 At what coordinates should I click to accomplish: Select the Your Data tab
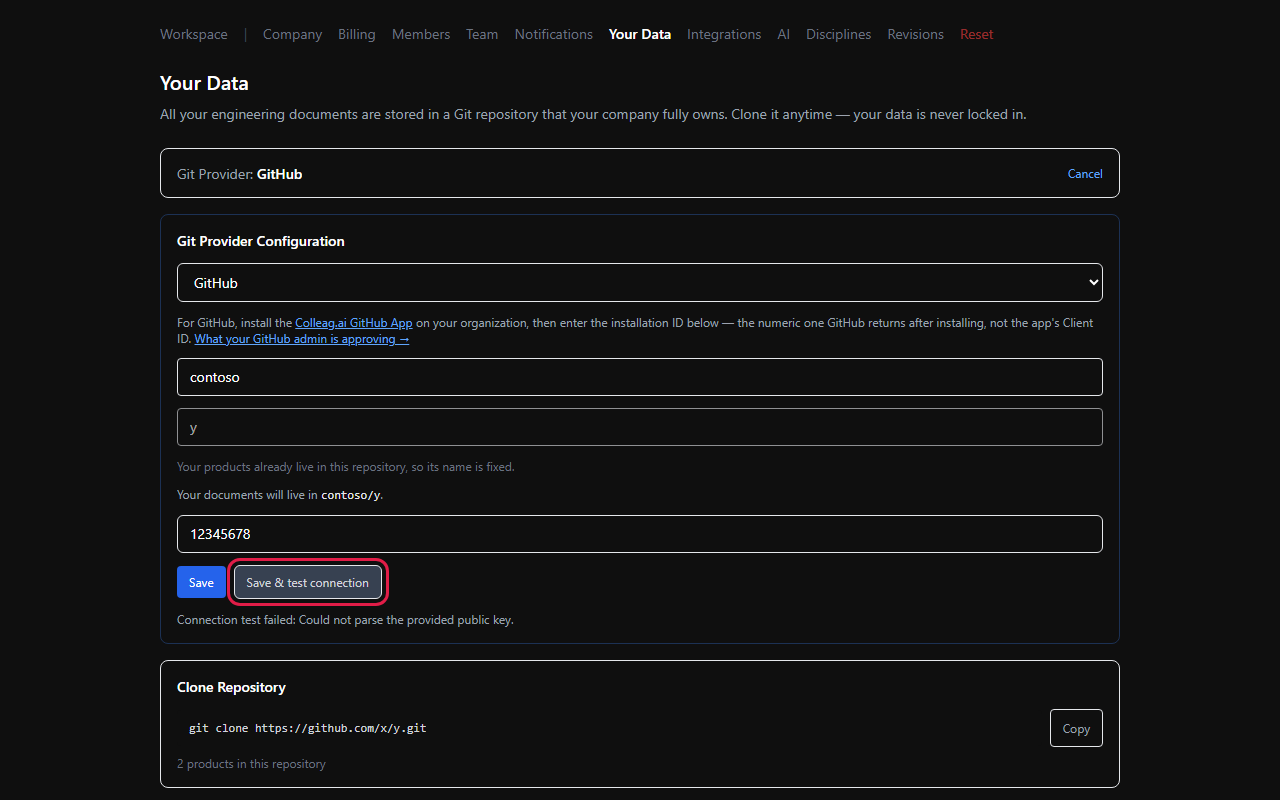[640, 34]
